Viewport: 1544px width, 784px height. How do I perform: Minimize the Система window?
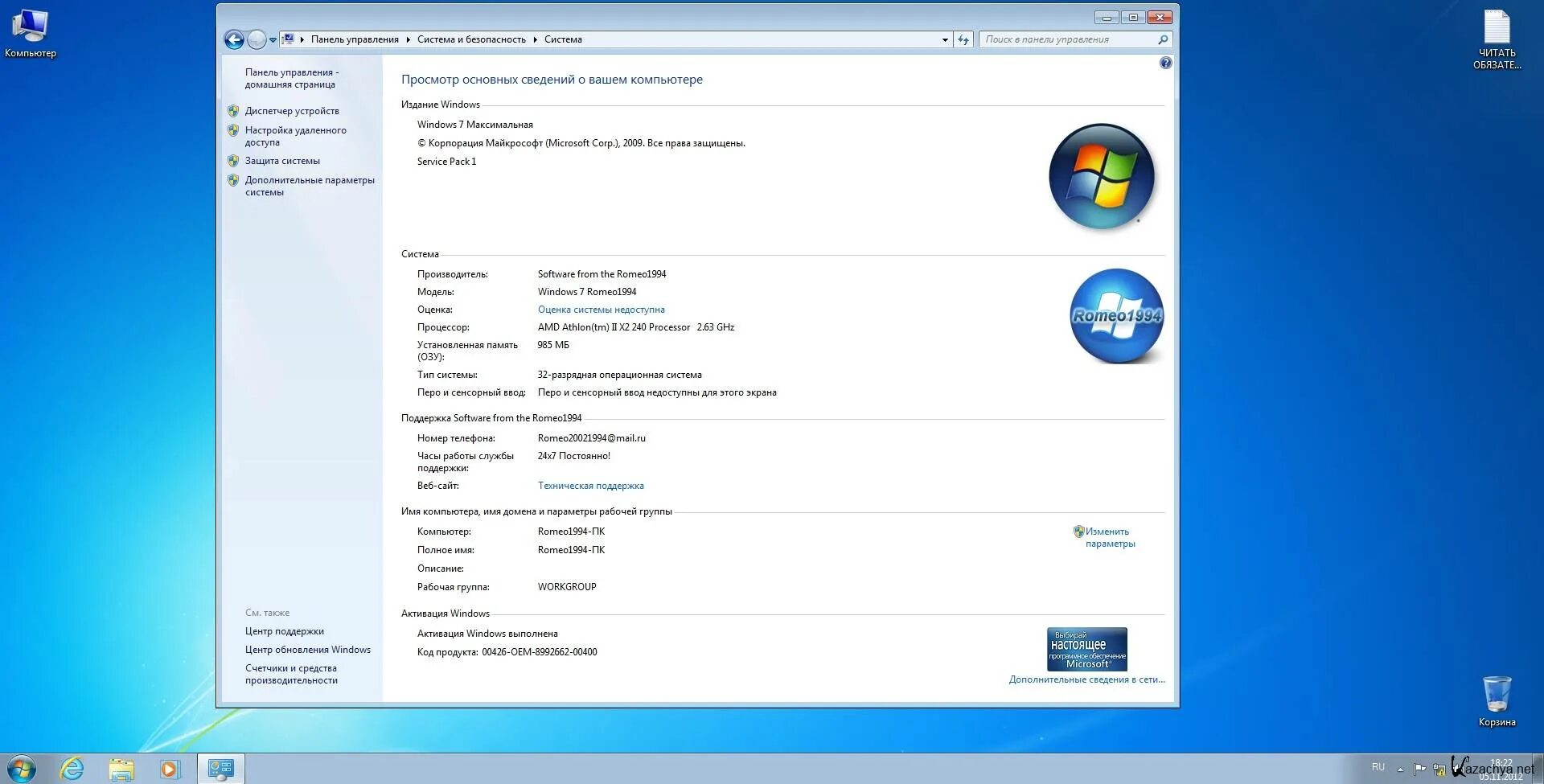coord(1107,17)
